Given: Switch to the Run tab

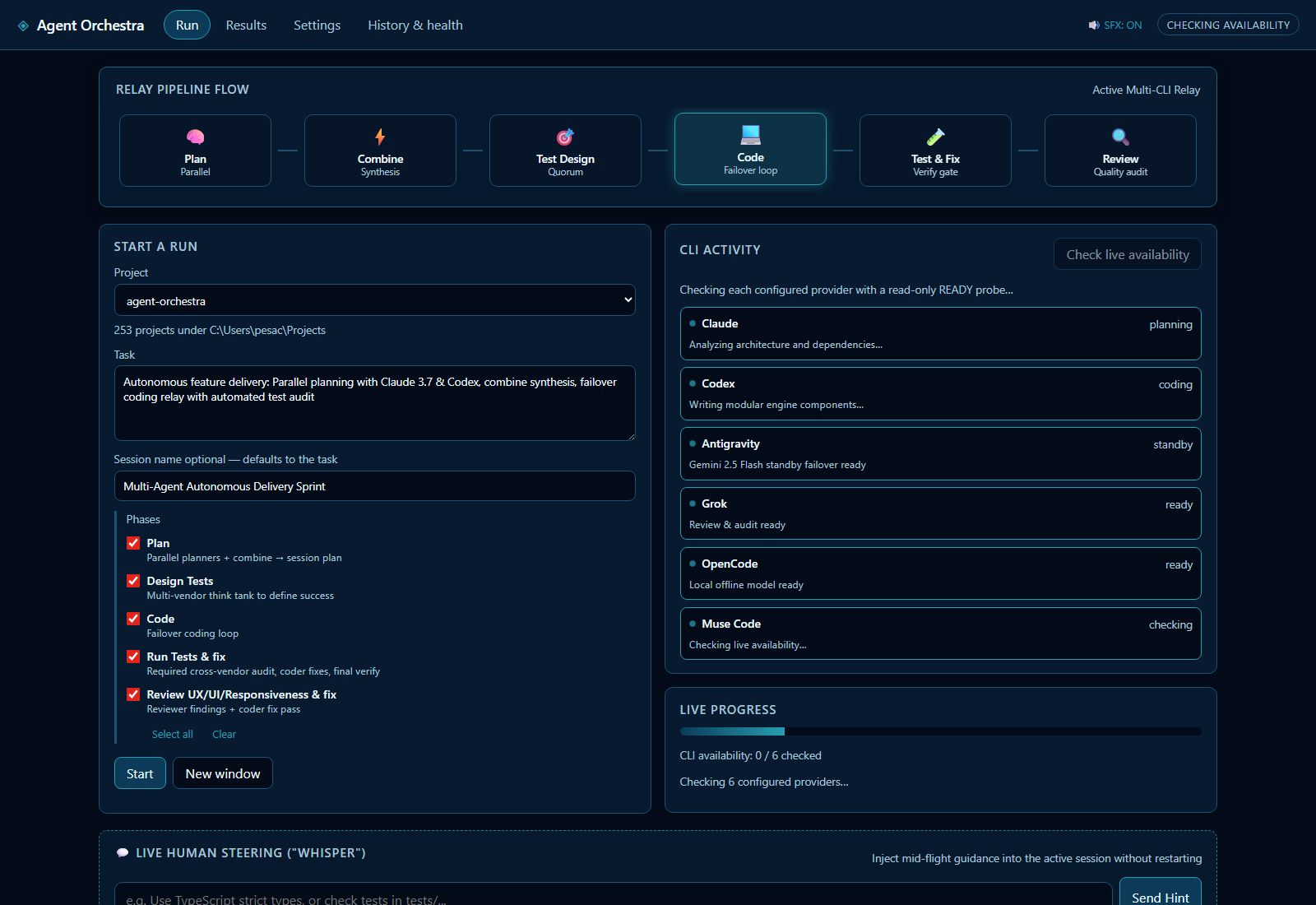Looking at the screenshot, I should (x=187, y=26).
